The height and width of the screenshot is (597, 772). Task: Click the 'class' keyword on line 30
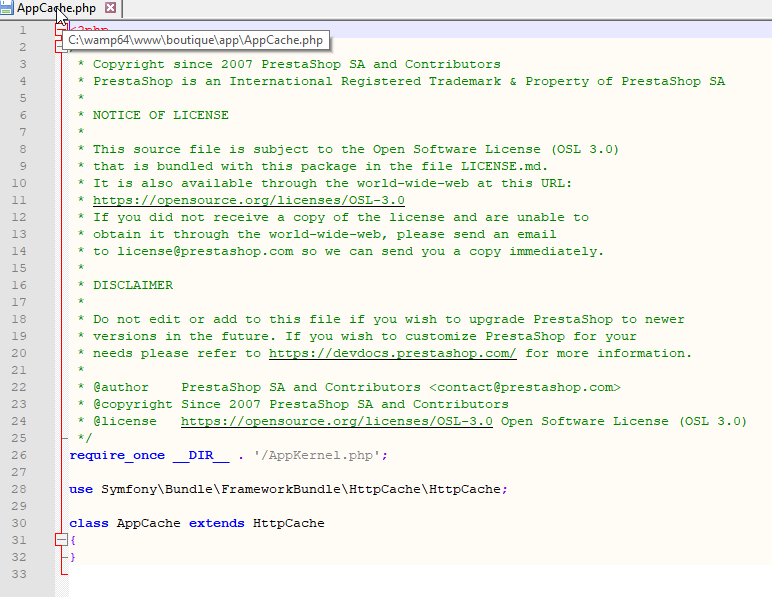click(x=89, y=523)
